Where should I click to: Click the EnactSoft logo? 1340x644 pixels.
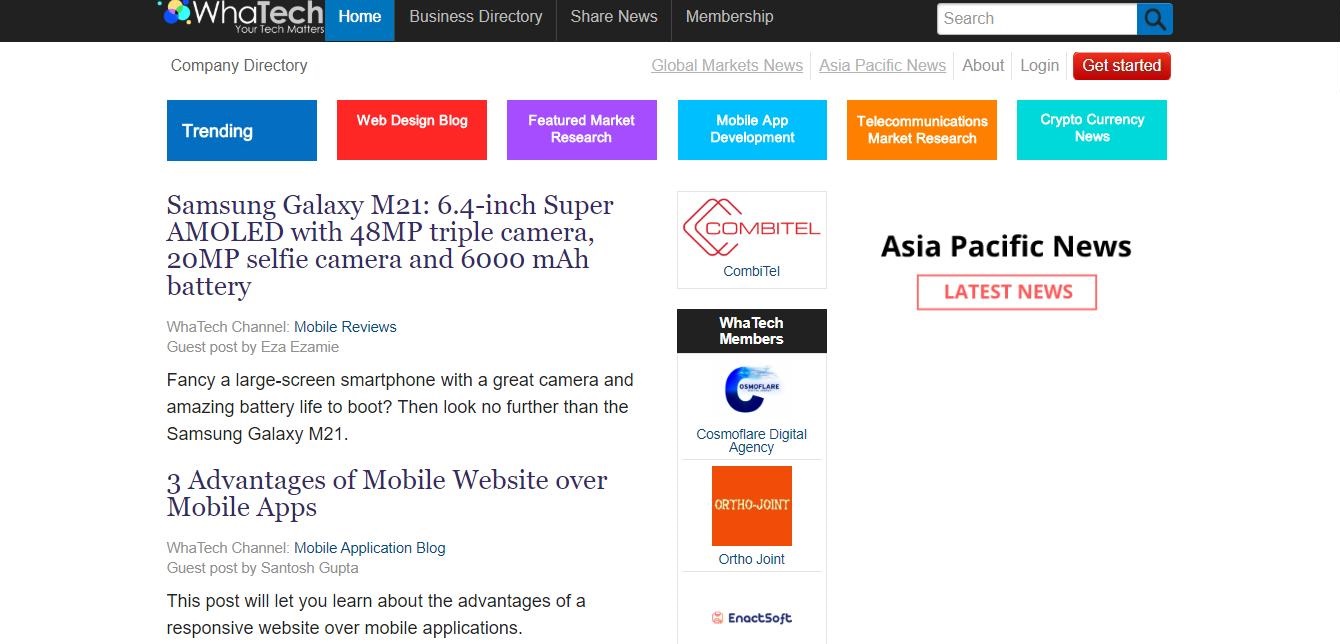click(x=752, y=618)
